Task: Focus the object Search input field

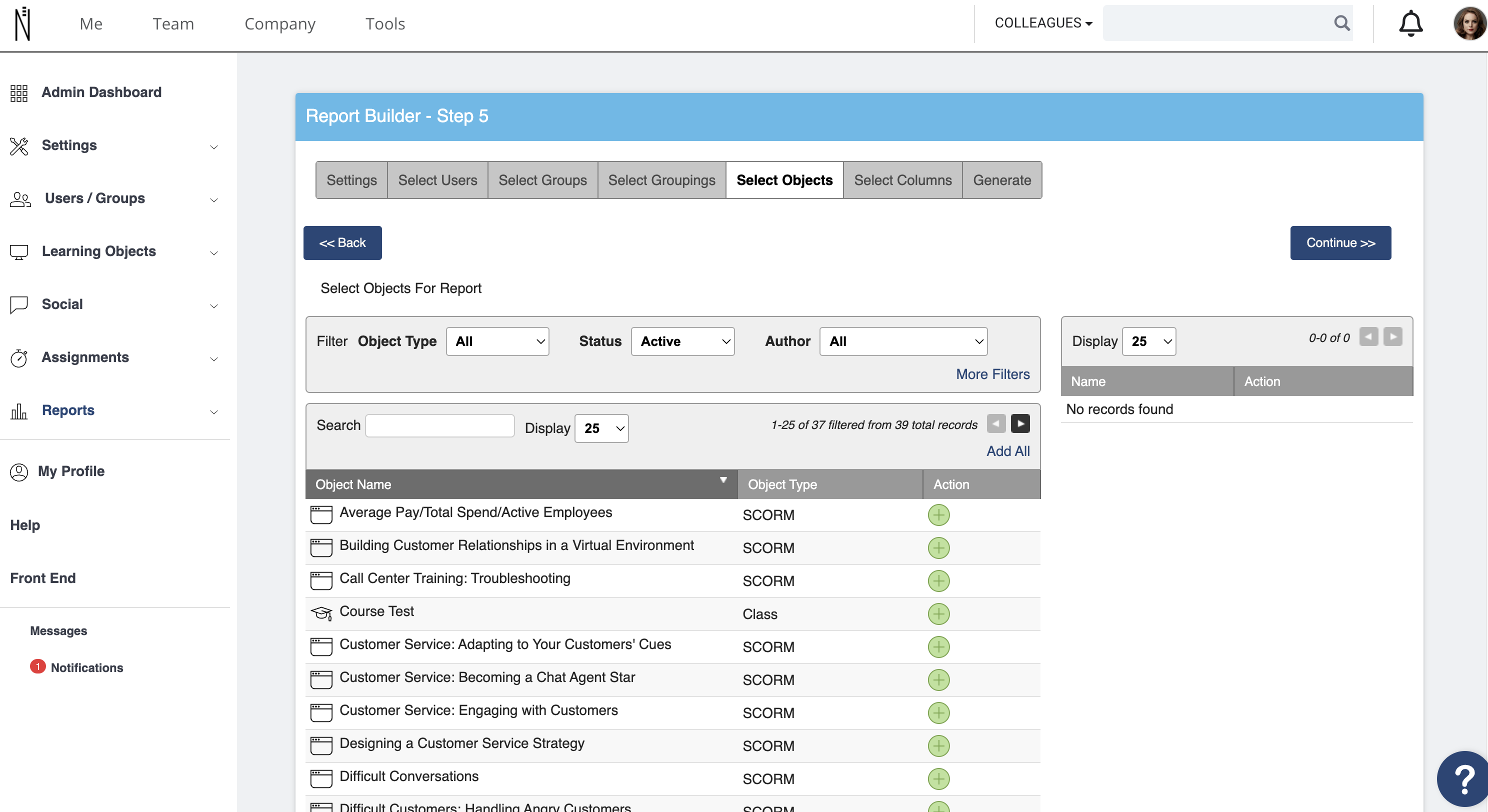Action: click(x=439, y=425)
